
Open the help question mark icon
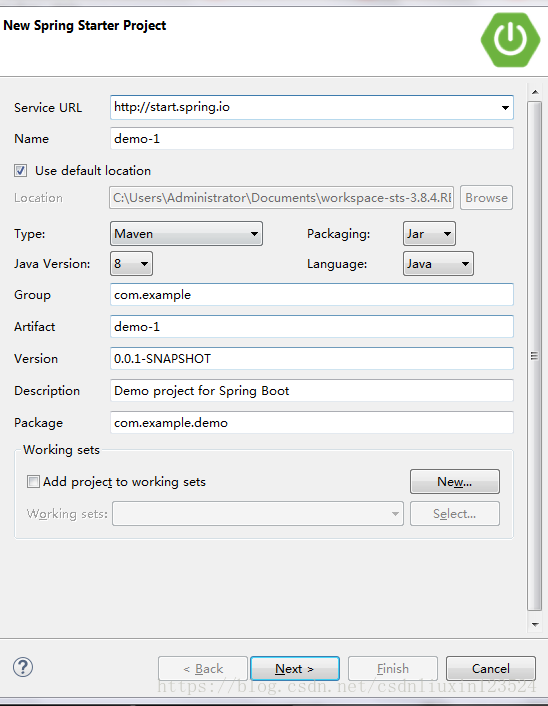[23, 667]
